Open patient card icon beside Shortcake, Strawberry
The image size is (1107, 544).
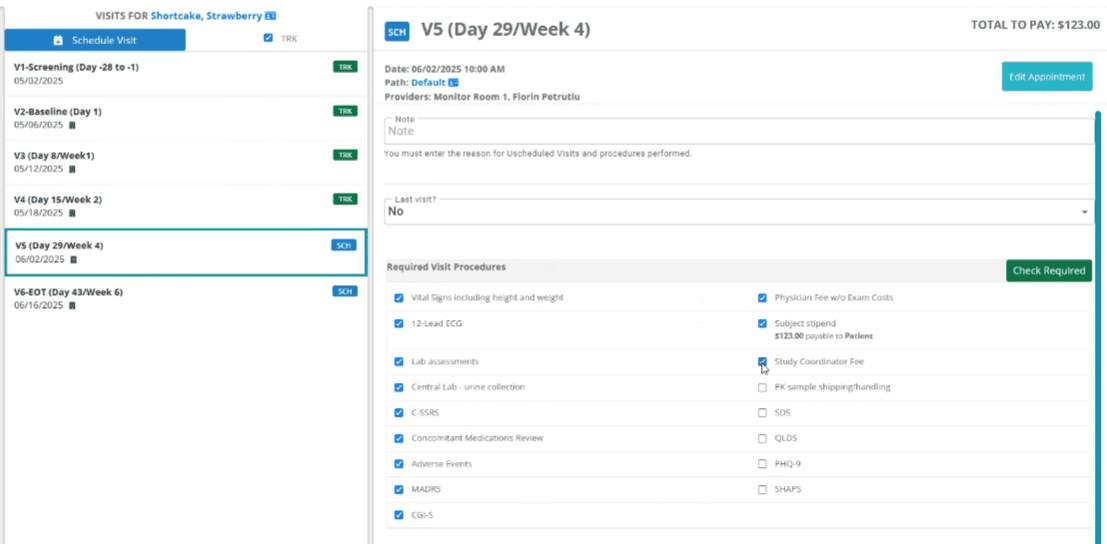(270, 16)
